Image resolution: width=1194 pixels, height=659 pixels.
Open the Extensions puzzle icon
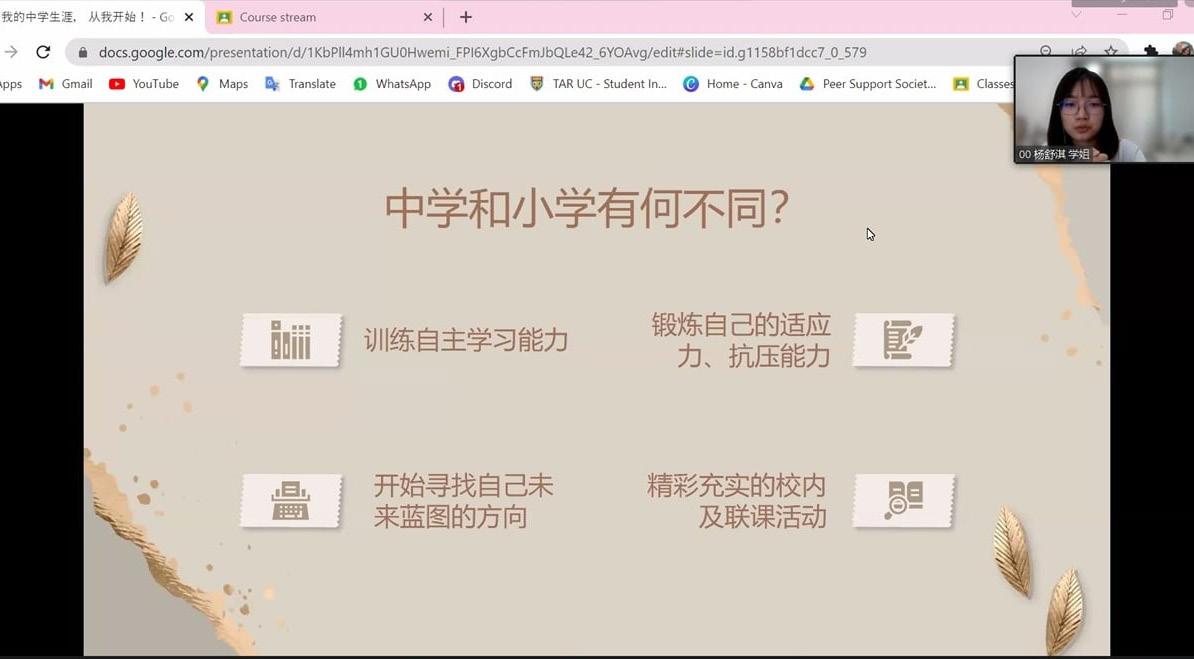[x=1151, y=51]
